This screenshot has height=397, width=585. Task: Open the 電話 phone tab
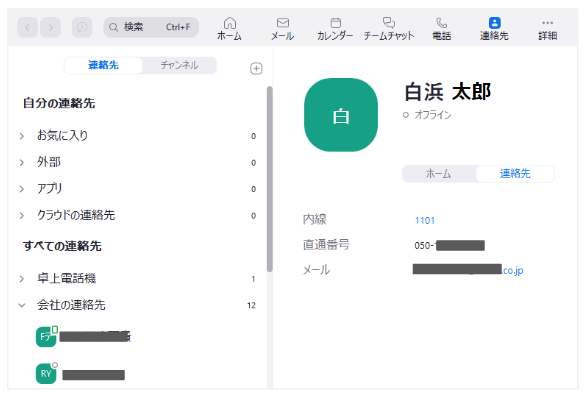(x=442, y=28)
